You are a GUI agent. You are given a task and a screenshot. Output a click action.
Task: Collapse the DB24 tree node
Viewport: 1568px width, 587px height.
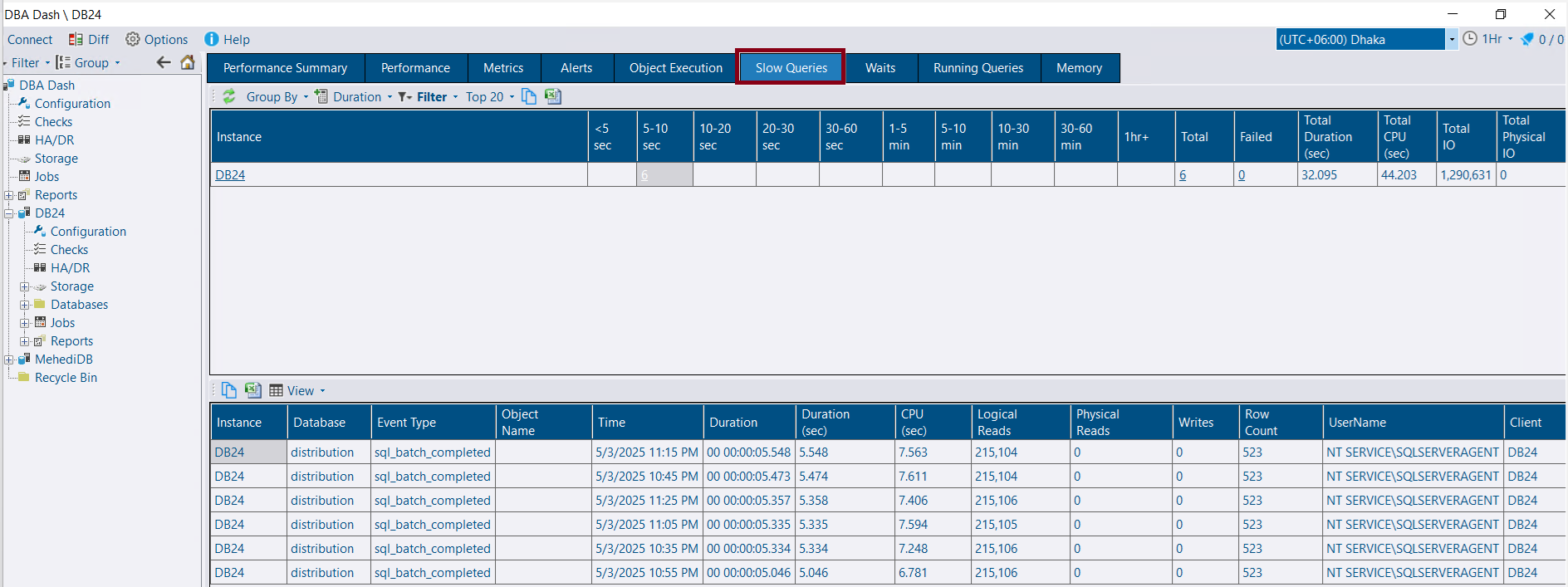[9, 213]
